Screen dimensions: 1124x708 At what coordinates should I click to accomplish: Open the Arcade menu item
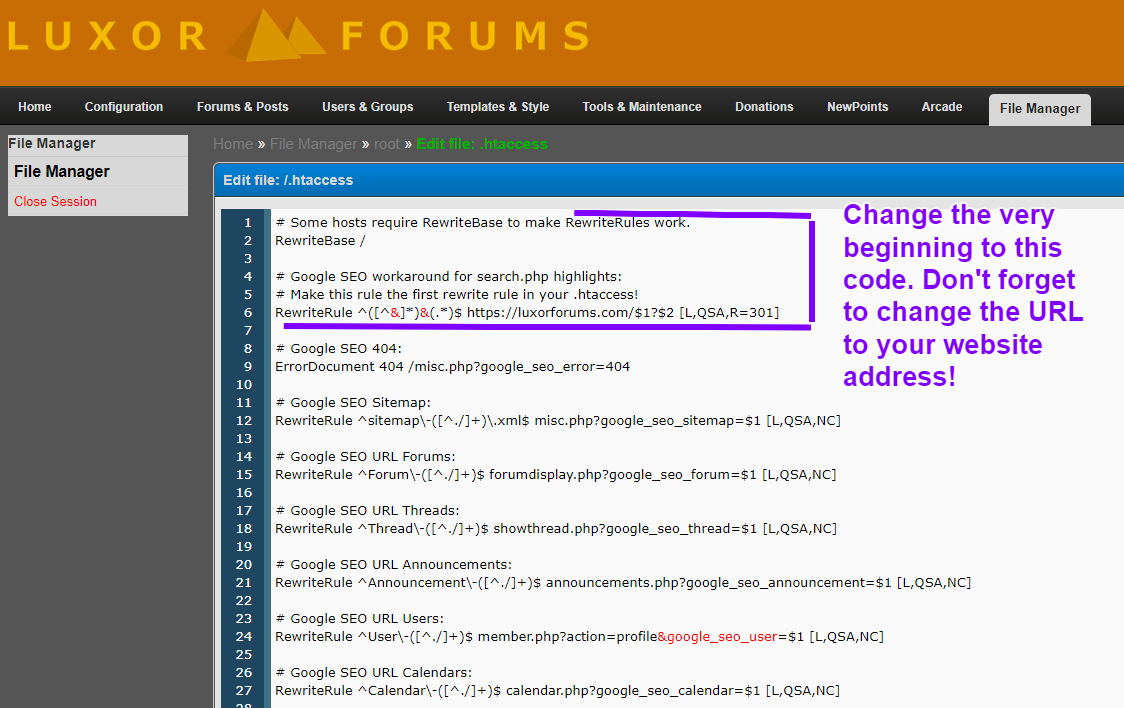point(942,107)
